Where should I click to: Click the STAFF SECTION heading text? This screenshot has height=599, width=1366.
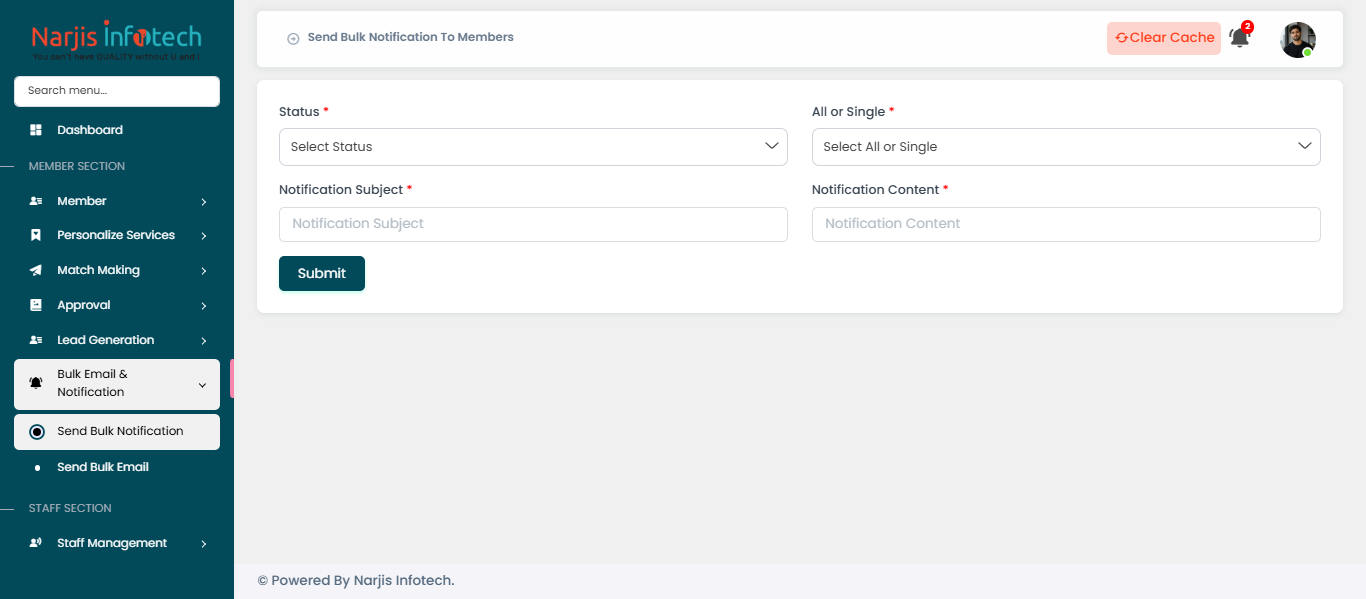(x=70, y=508)
